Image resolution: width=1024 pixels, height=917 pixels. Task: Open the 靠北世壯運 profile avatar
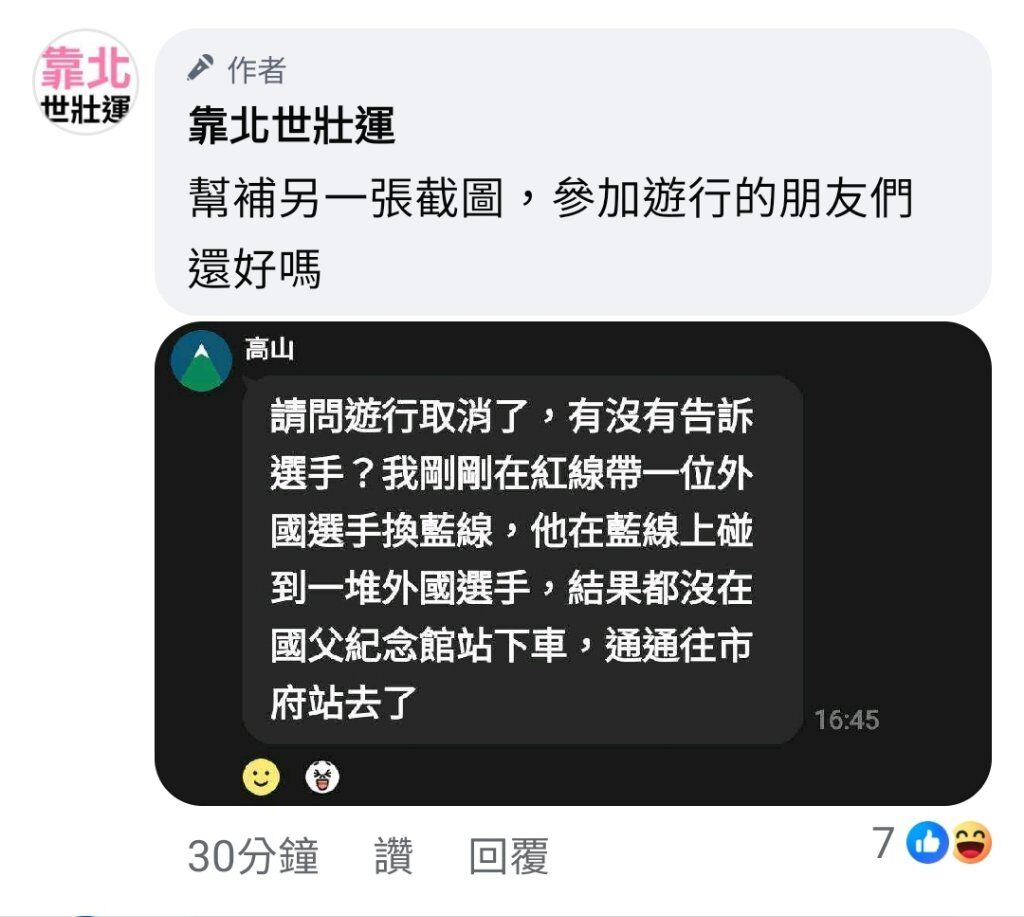[86, 82]
